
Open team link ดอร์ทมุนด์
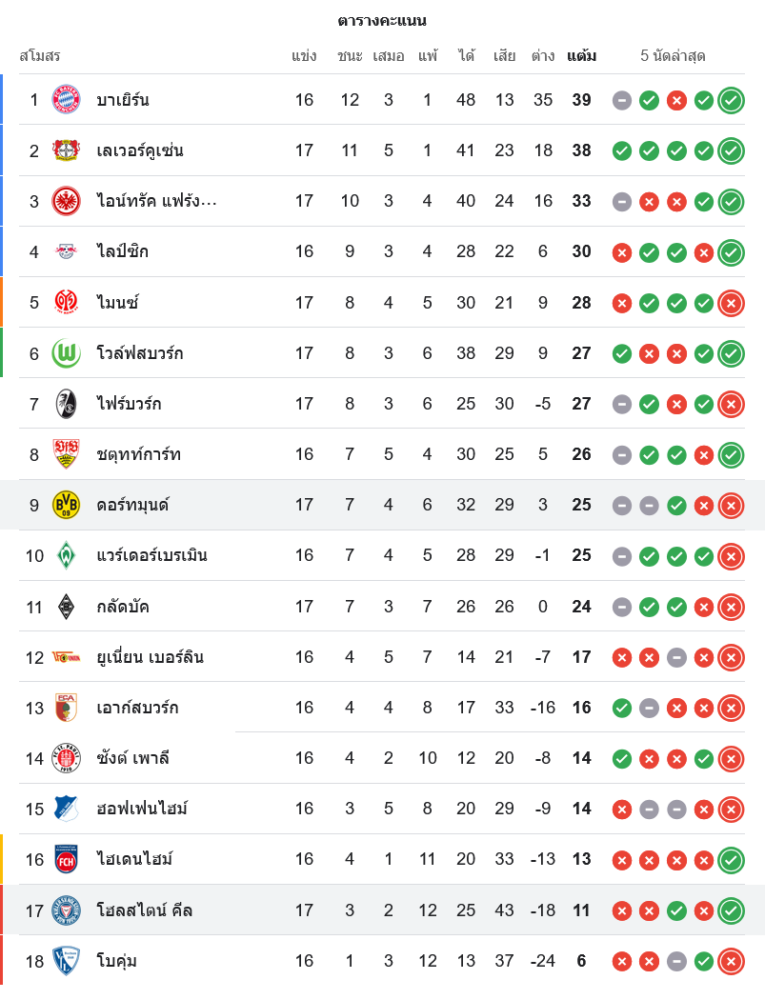132,505
